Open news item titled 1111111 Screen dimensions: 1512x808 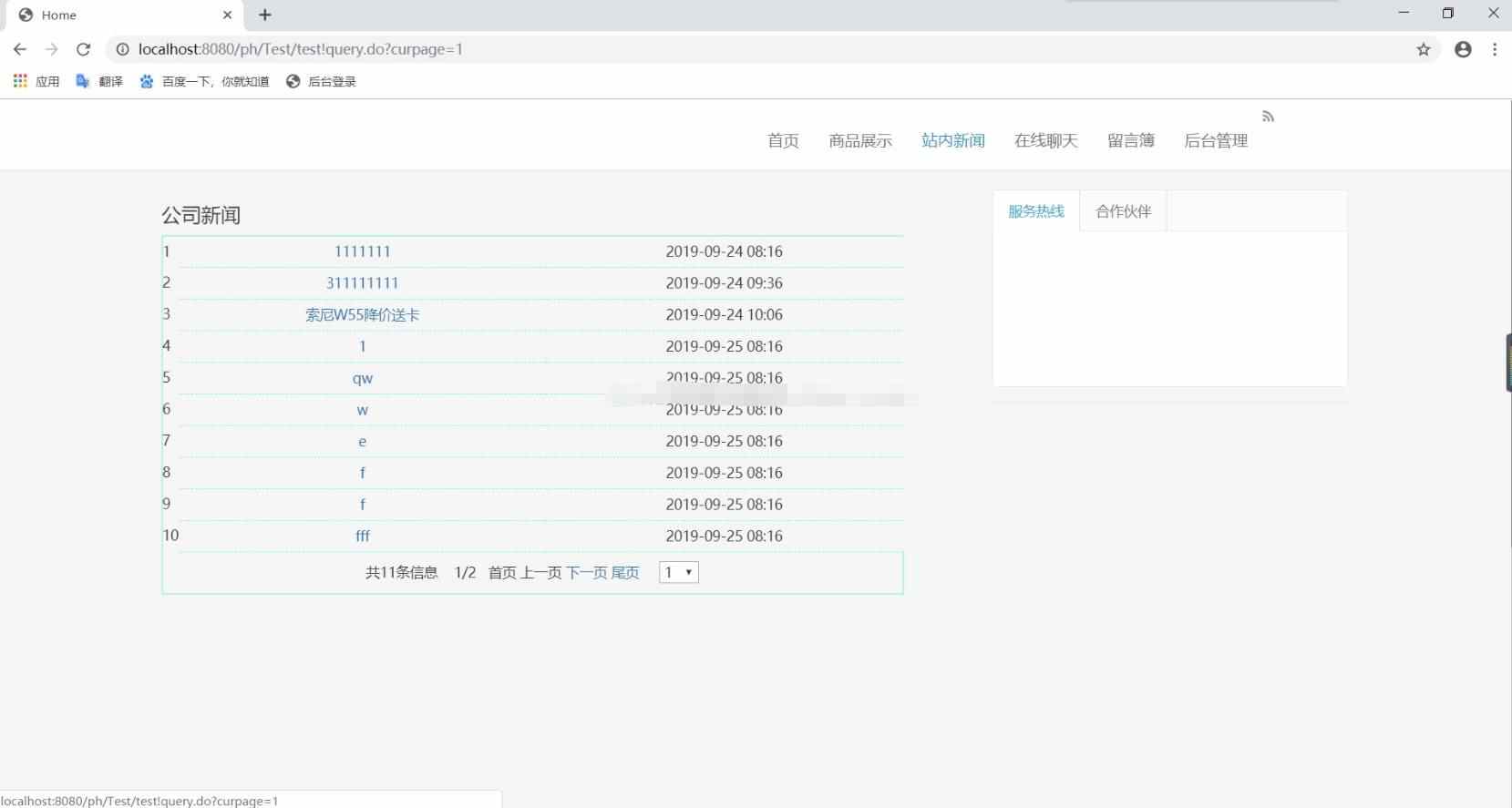click(363, 251)
